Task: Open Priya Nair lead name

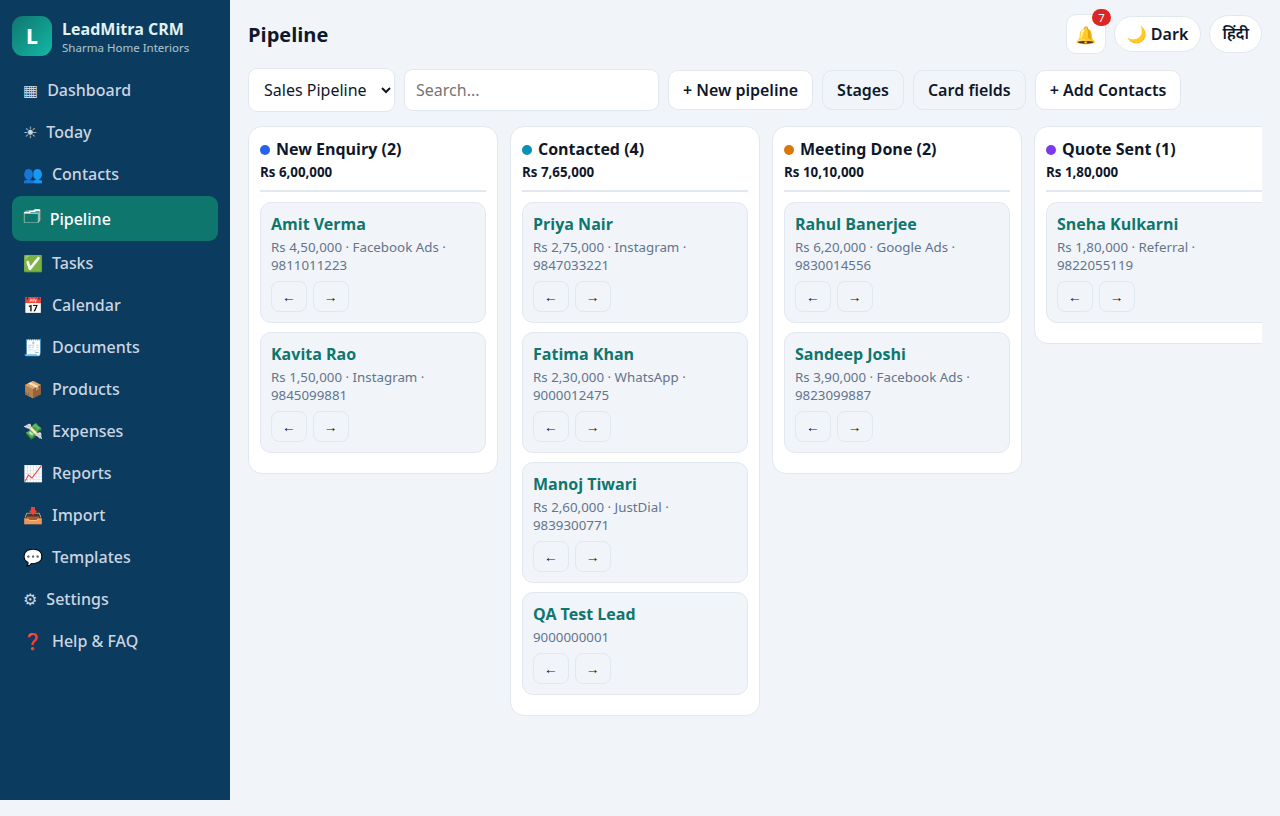Action: (573, 224)
